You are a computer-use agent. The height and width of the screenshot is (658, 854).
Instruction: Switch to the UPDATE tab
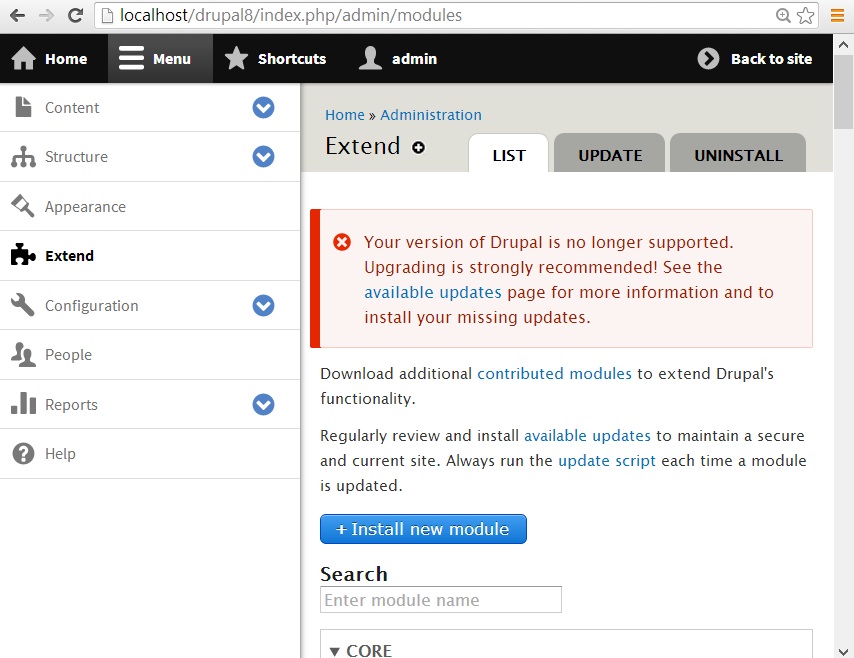click(x=610, y=155)
